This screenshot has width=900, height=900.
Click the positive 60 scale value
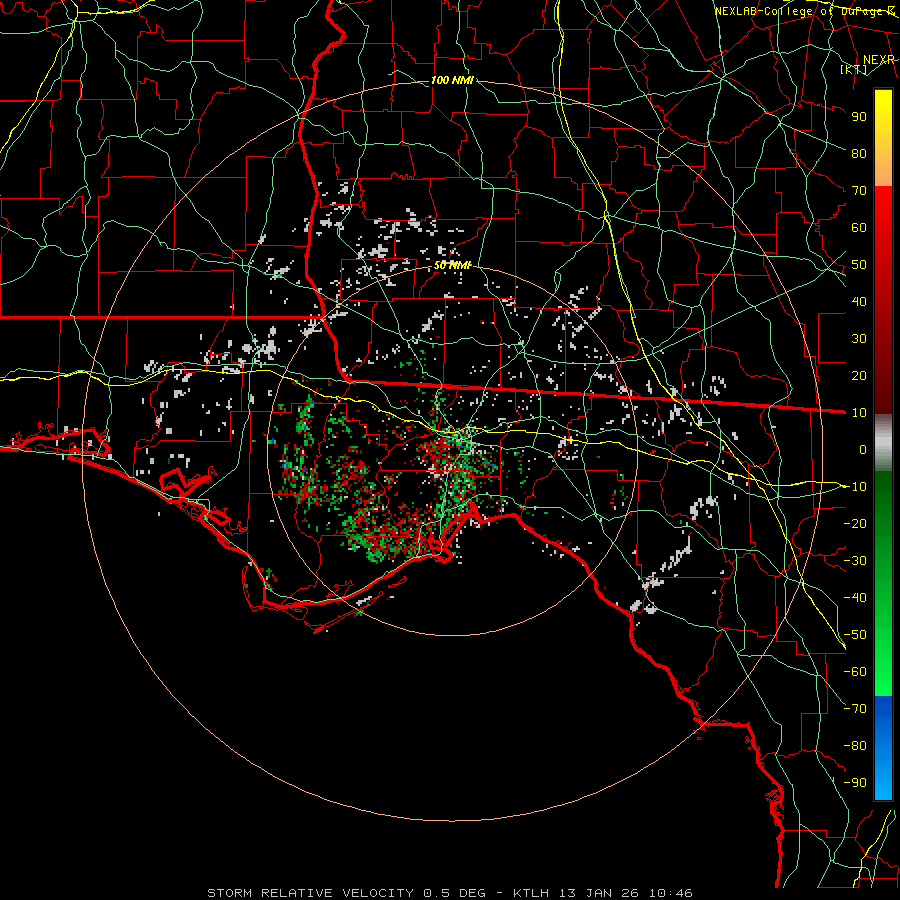859,227
